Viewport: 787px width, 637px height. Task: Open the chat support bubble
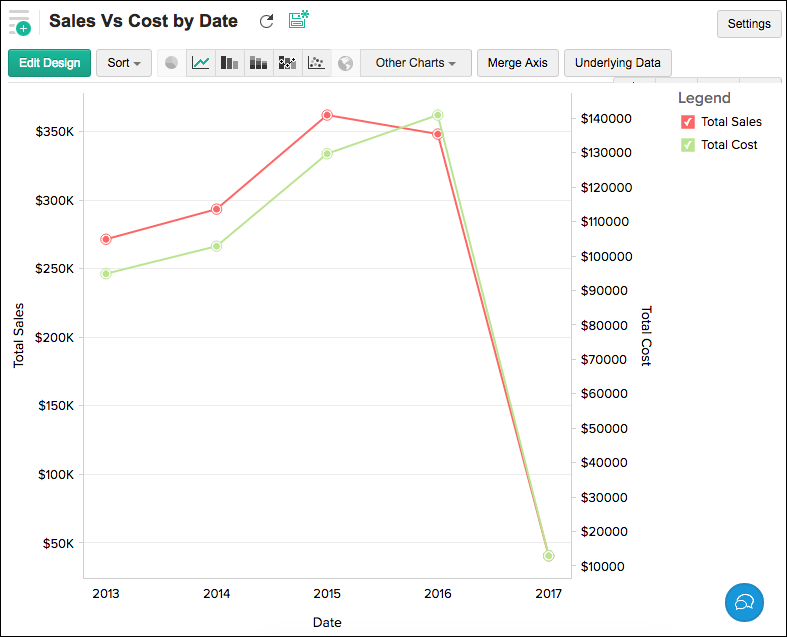pyautogui.click(x=744, y=602)
